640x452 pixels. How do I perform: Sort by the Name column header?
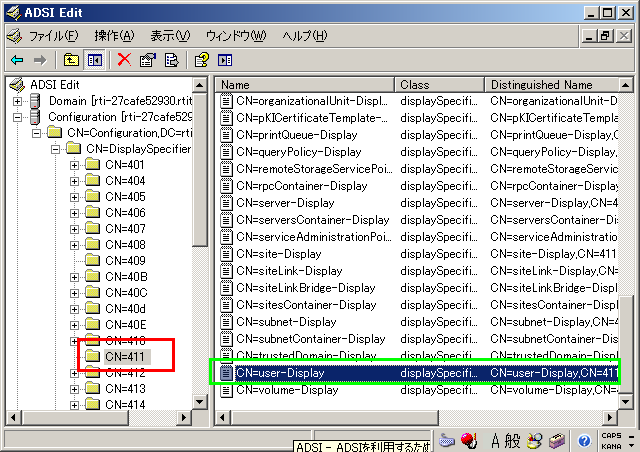304,85
